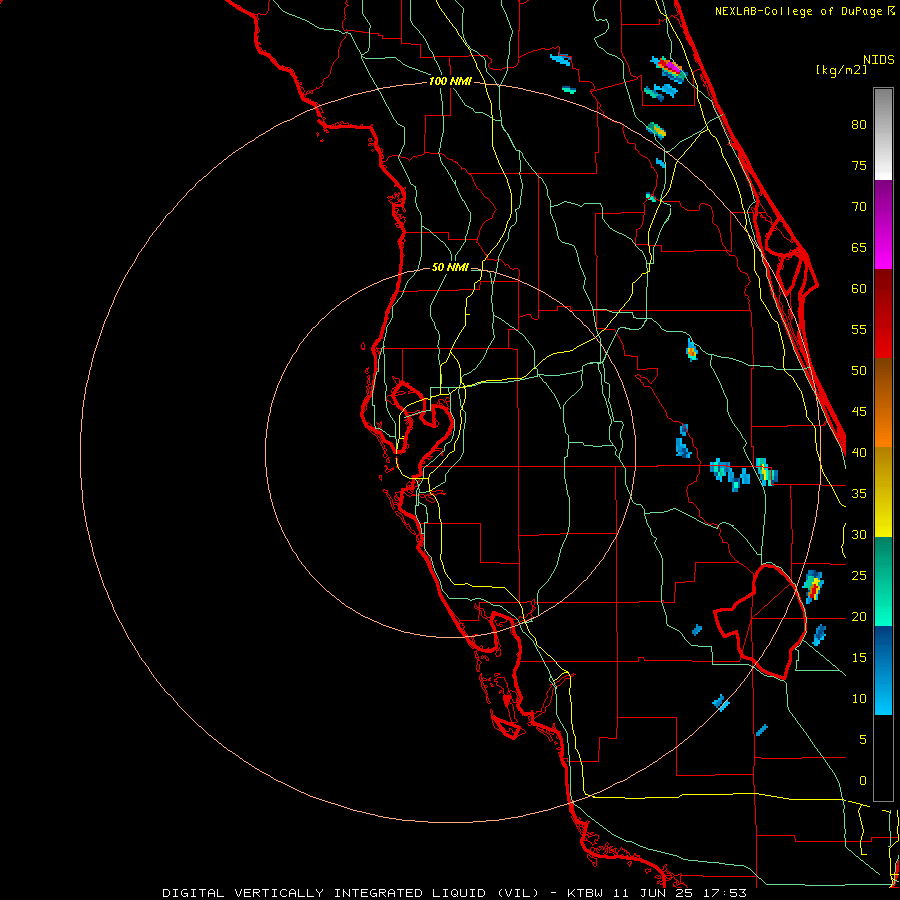
Task: Click the orange-brown segment of the color bar
Action: [883, 402]
